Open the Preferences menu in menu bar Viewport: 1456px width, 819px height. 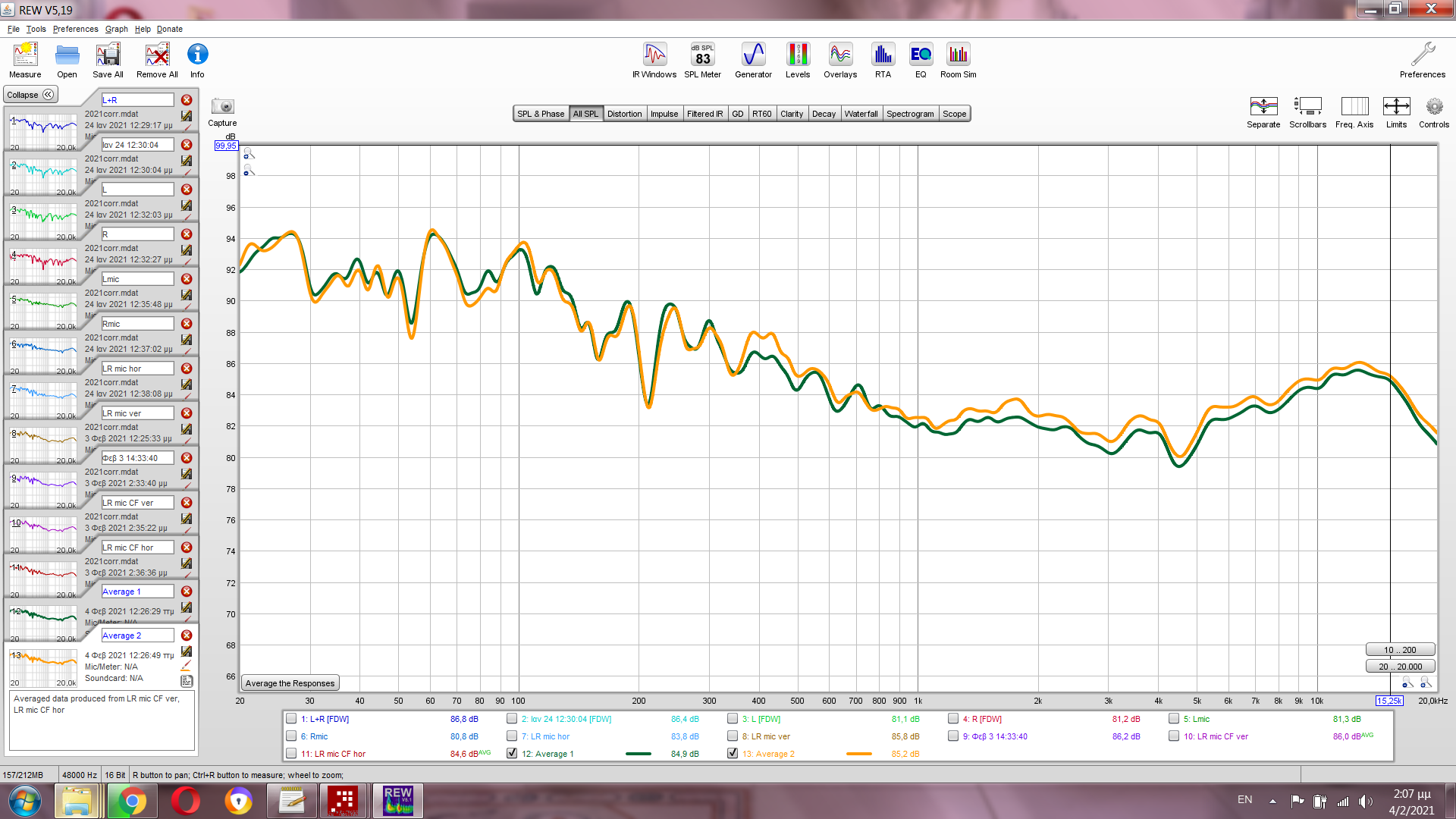(75, 29)
